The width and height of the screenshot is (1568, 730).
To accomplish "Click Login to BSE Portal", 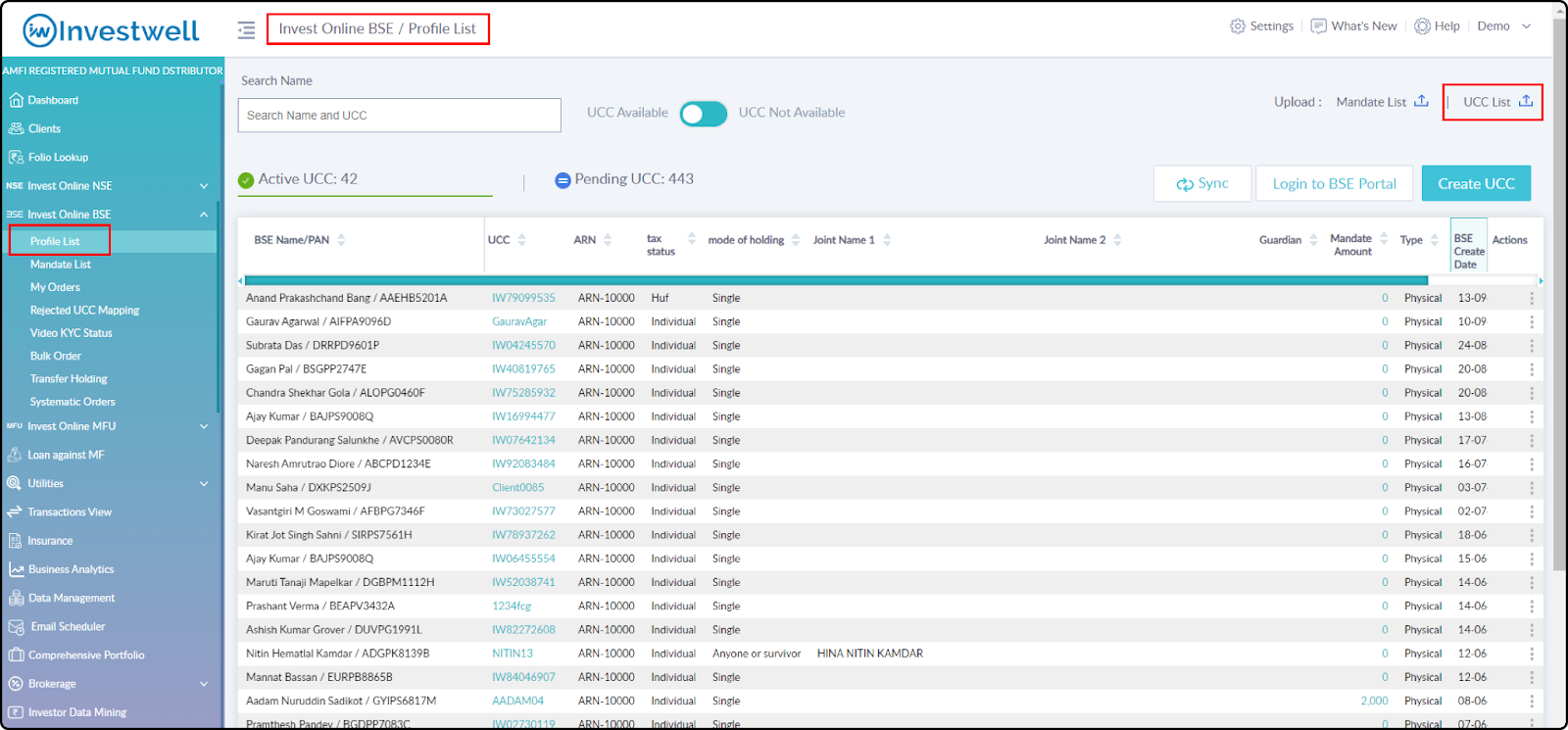I will click(x=1334, y=183).
